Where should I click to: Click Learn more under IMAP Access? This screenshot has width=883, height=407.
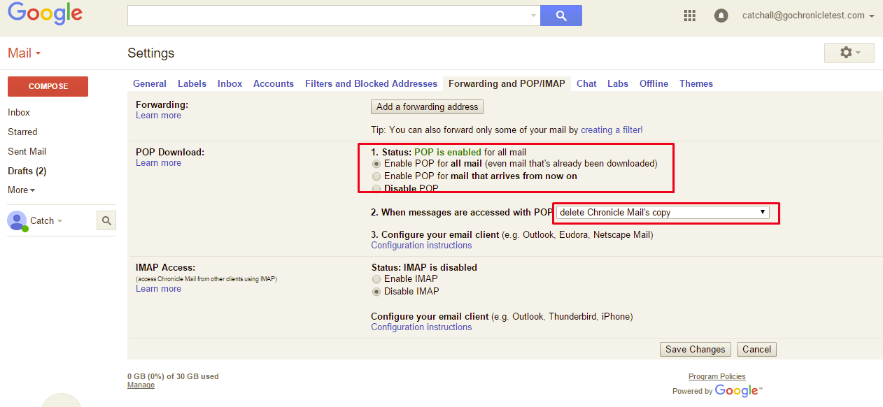pos(158,289)
